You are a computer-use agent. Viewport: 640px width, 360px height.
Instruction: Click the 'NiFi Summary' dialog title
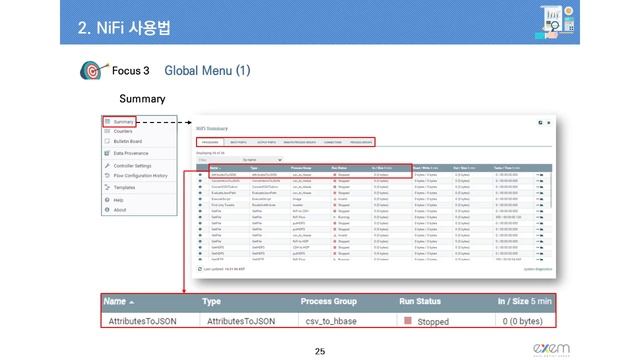(x=212, y=129)
